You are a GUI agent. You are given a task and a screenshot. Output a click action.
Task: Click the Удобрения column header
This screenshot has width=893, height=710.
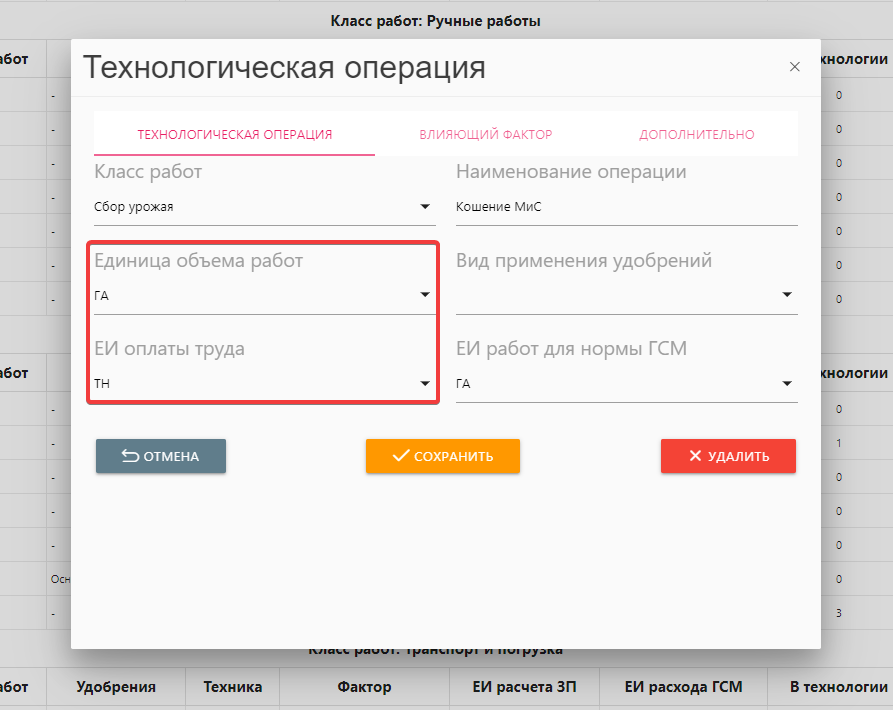coord(116,687)
